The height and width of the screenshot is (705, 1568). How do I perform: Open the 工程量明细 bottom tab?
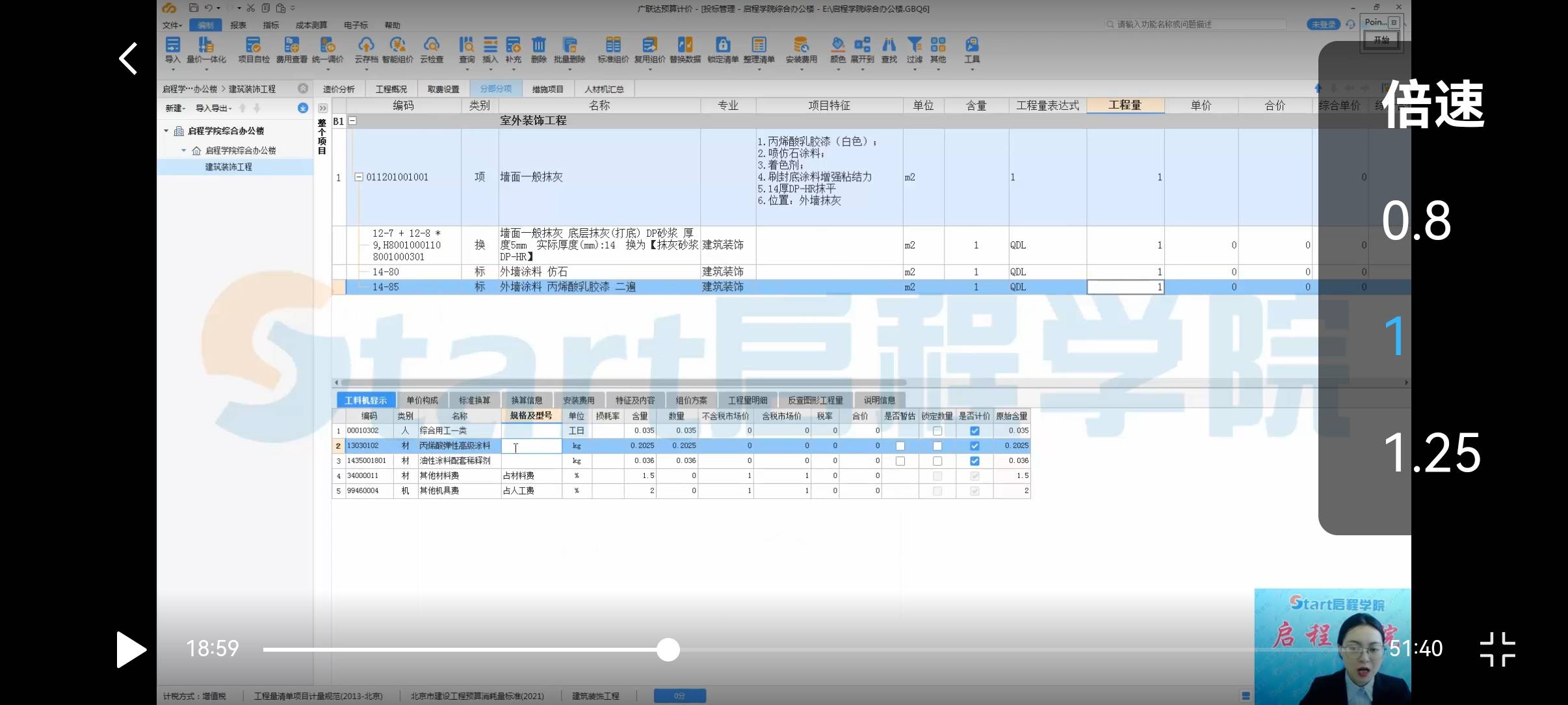(748, 400)
